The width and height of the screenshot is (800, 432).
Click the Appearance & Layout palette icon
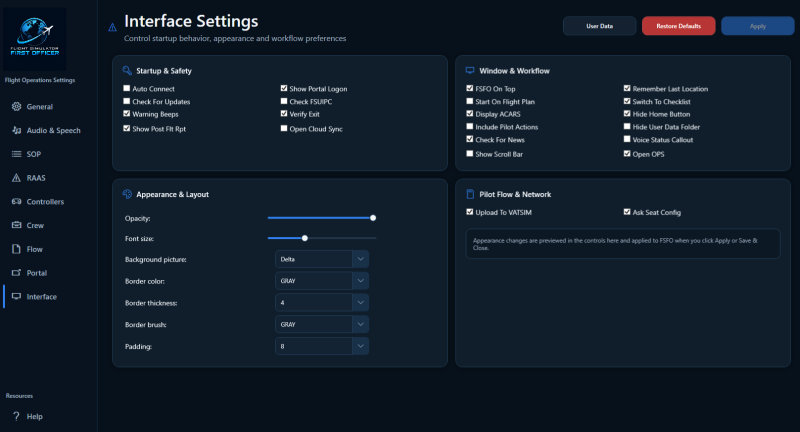click(x=127, y=194)
